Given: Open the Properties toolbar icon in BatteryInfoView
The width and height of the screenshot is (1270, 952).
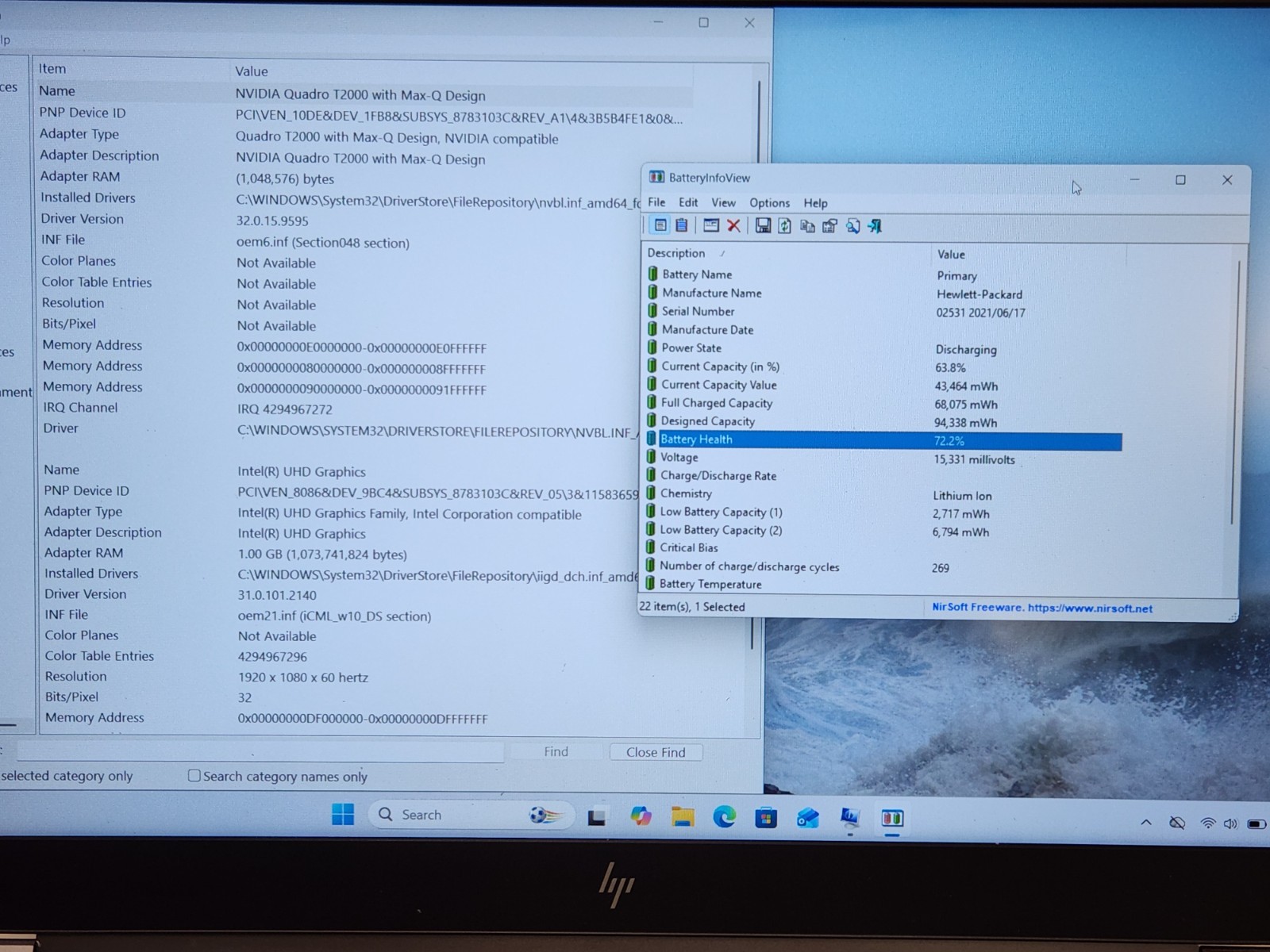Looking at the screenshot, I should [829, 226].
